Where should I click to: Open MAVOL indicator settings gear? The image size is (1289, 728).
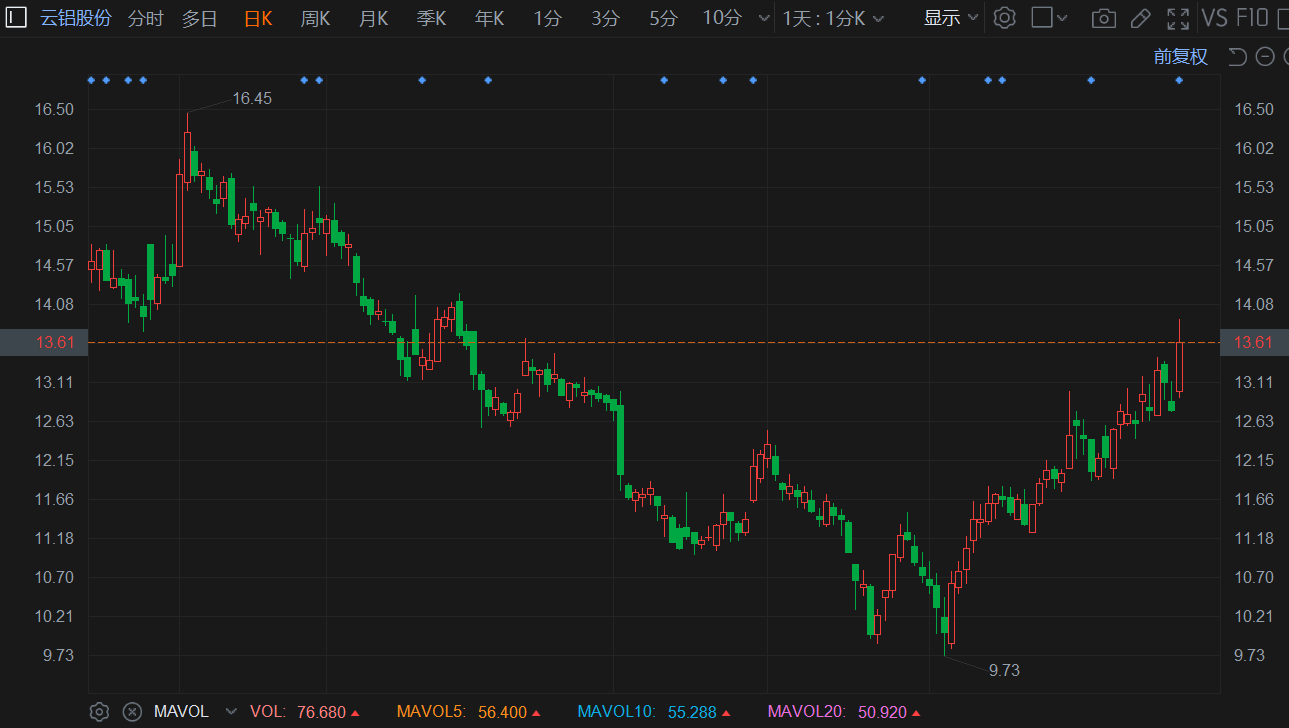click(99, 712)
